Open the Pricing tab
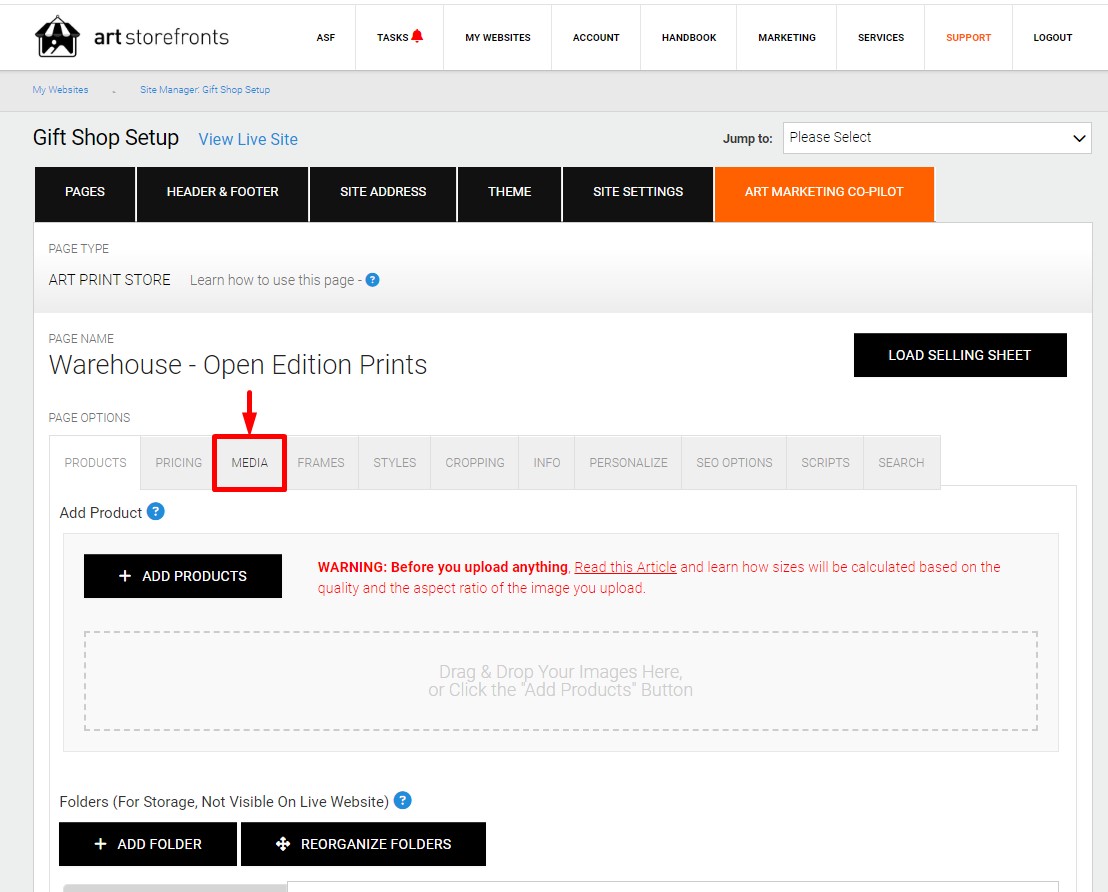The image size is (1108, 892). [178, 463]
